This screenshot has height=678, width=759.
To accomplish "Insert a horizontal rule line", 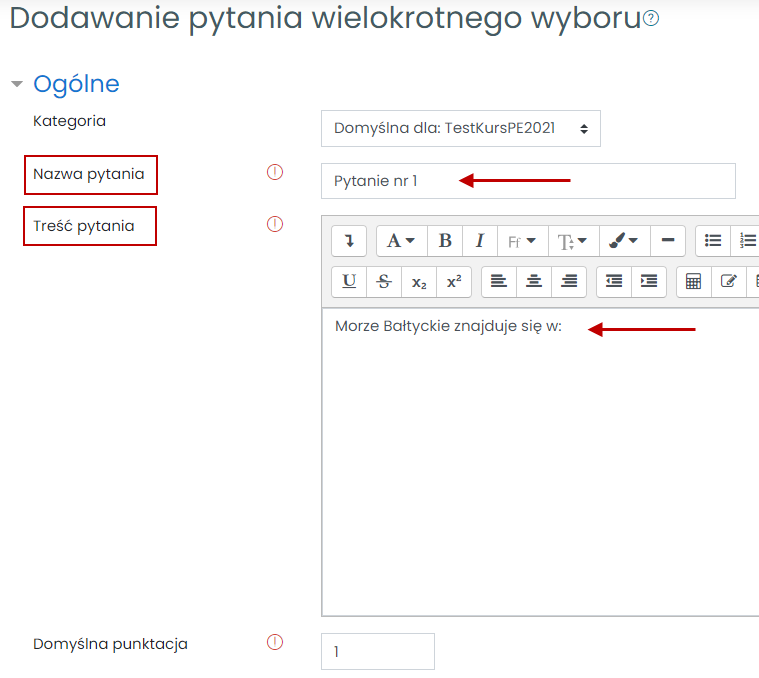I will [x=668, y=241].
